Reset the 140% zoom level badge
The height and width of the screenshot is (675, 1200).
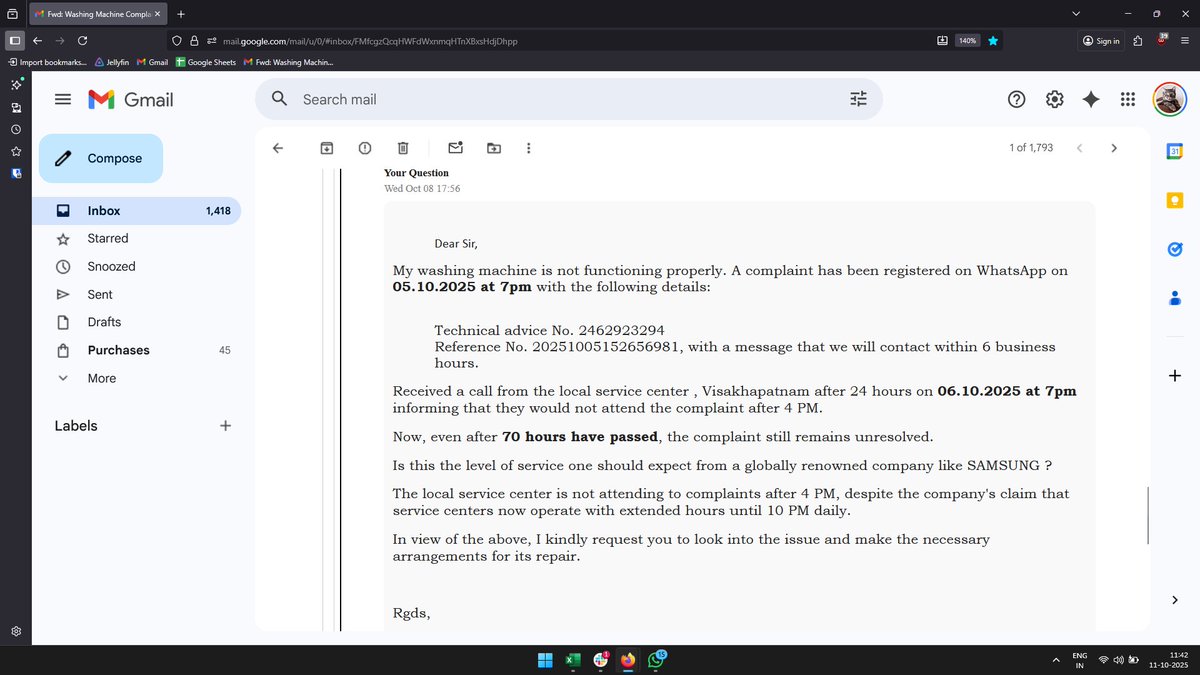(967, 41)
